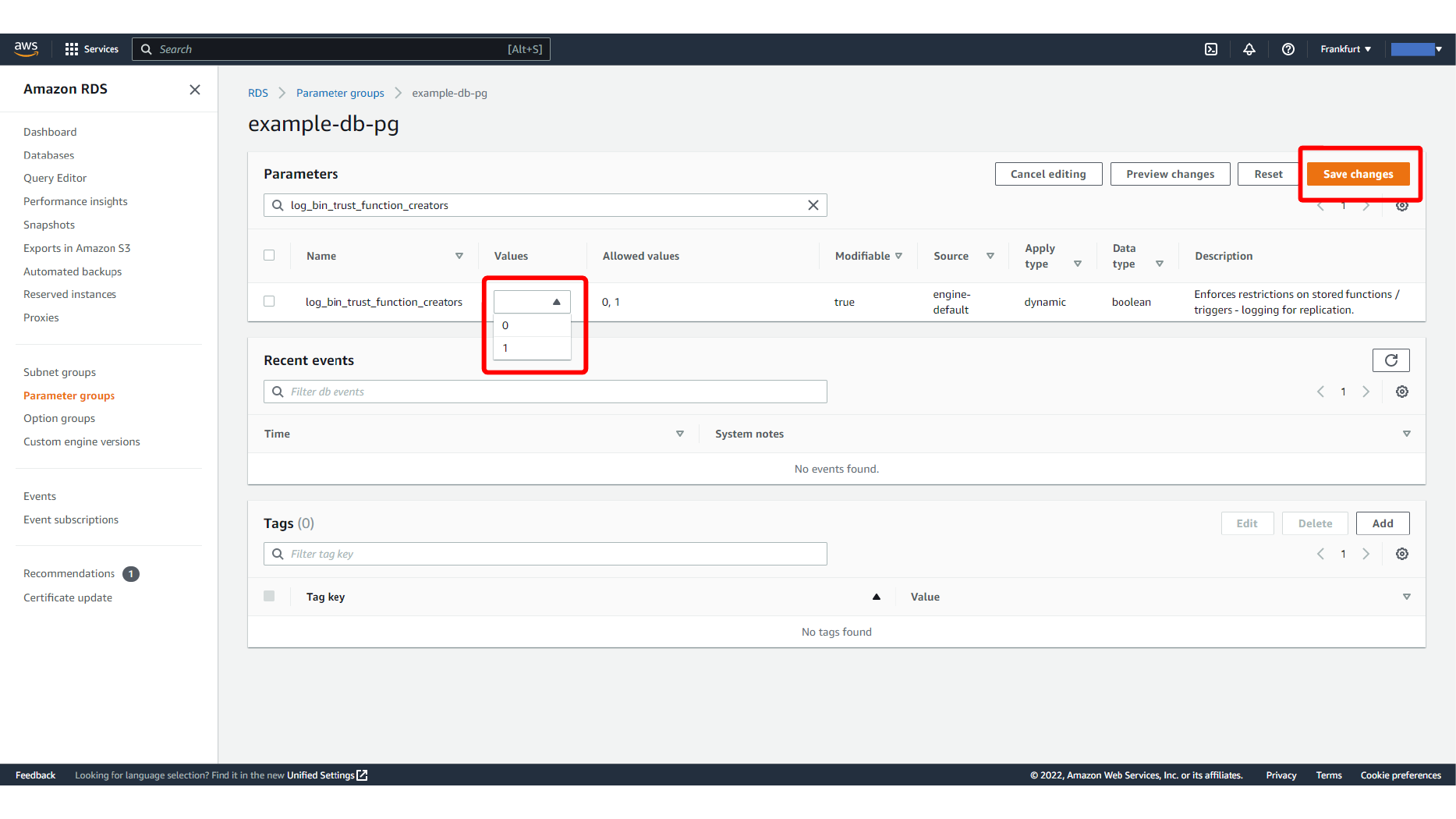
Task: Click the parameters filter input field
Action: (545, 205)
